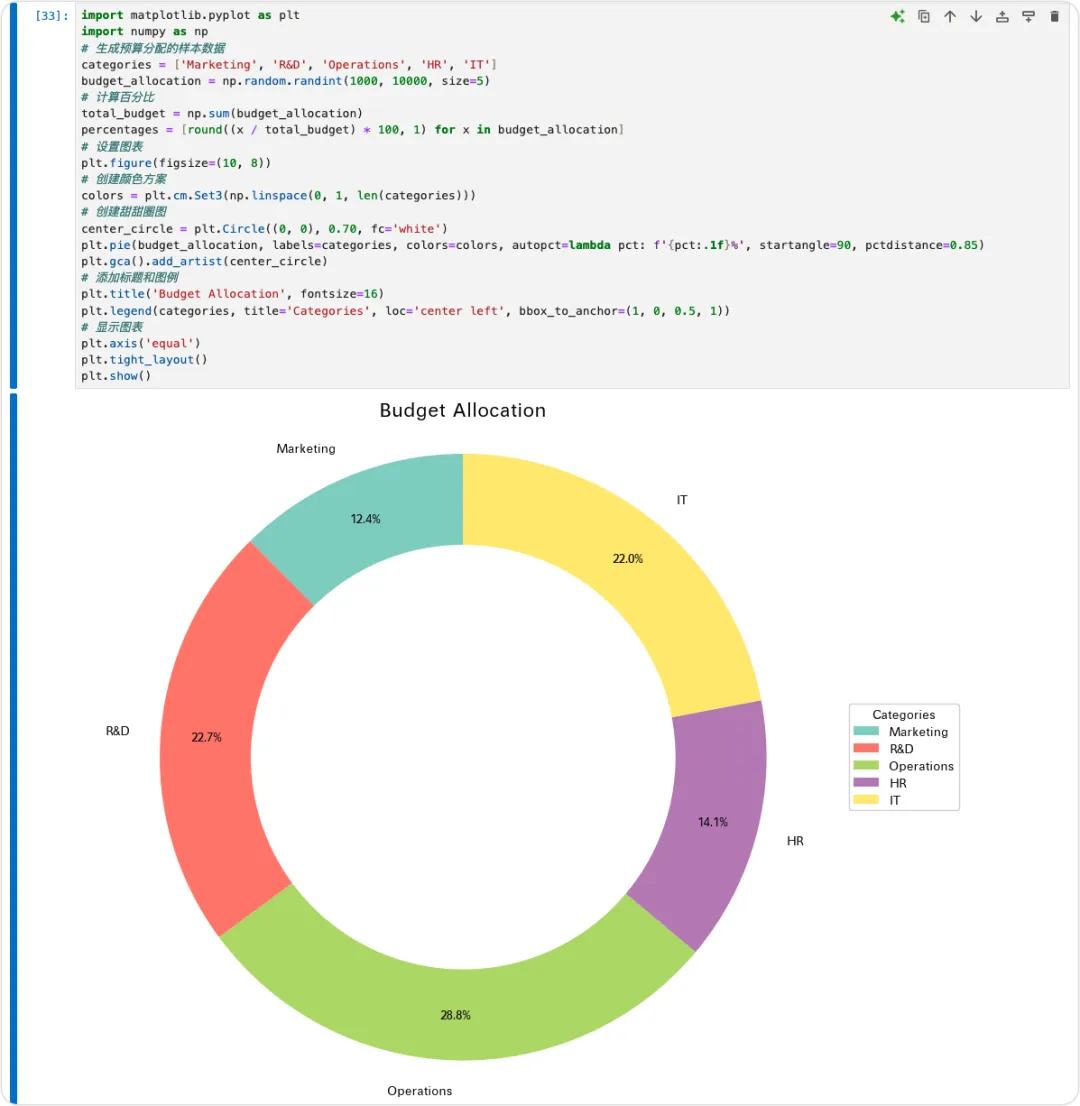Click the HR purple legend swatch
Screen dimensions: 1080x1106
(866, 783)
